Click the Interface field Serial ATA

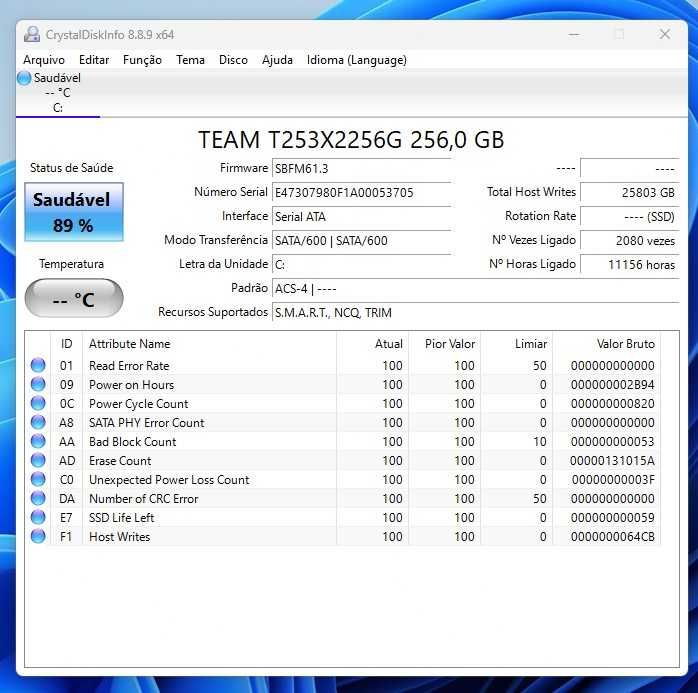tap(361, 217)
